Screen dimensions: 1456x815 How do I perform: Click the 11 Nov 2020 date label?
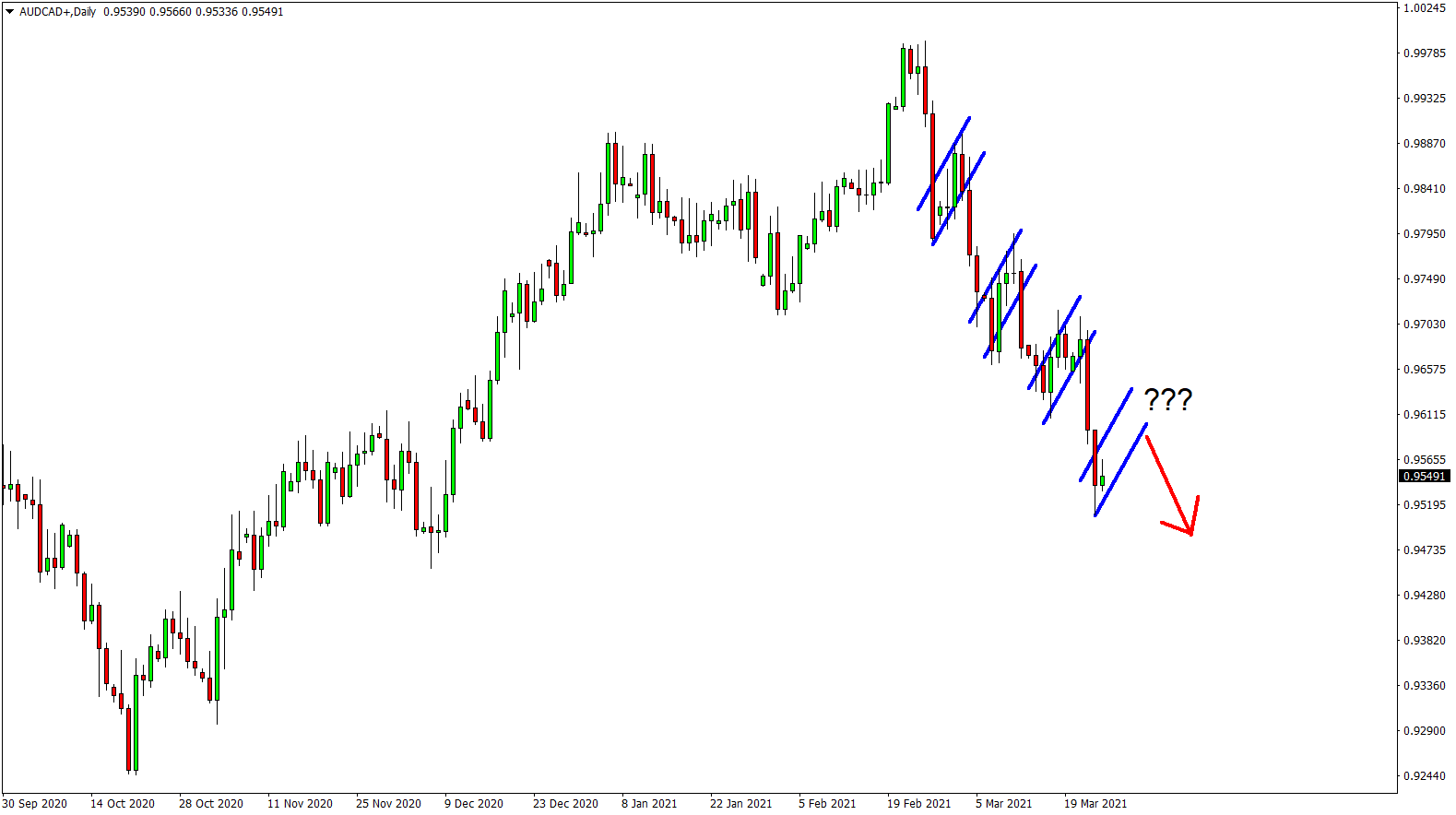[300, 804]
